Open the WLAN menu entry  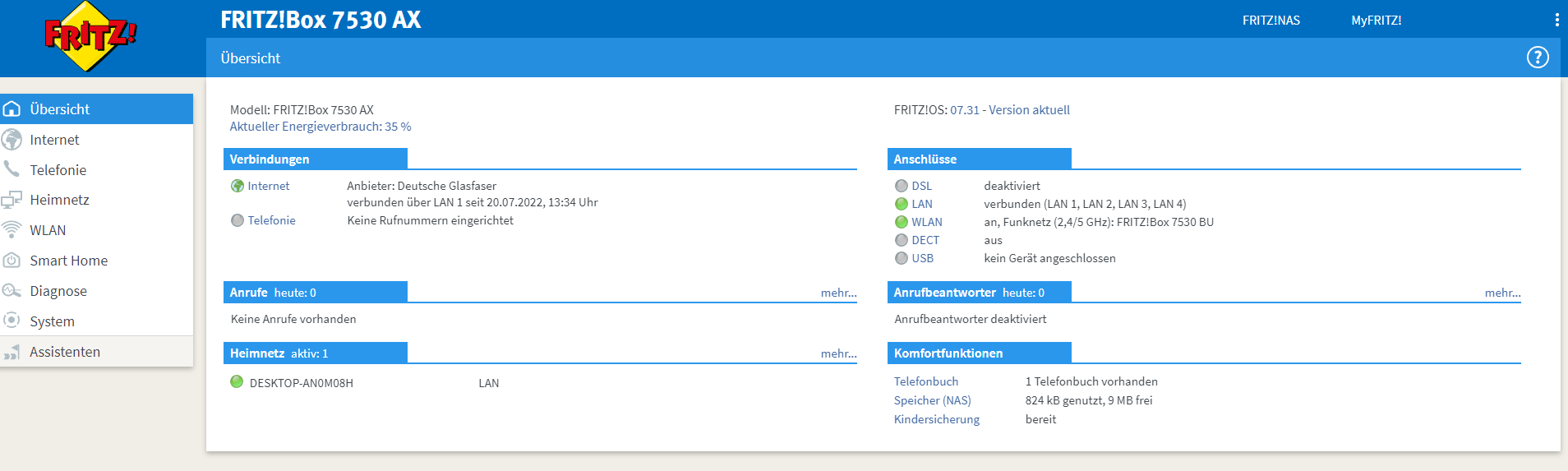pos(96,230)
